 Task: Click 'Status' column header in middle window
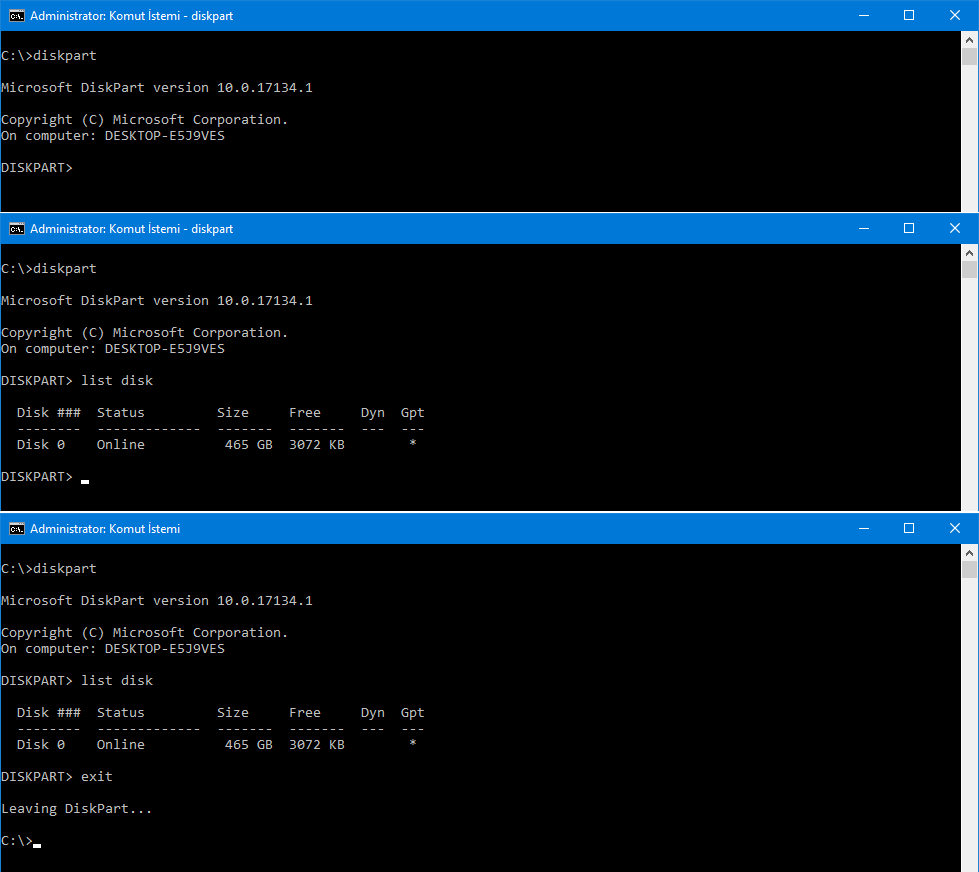121,413
